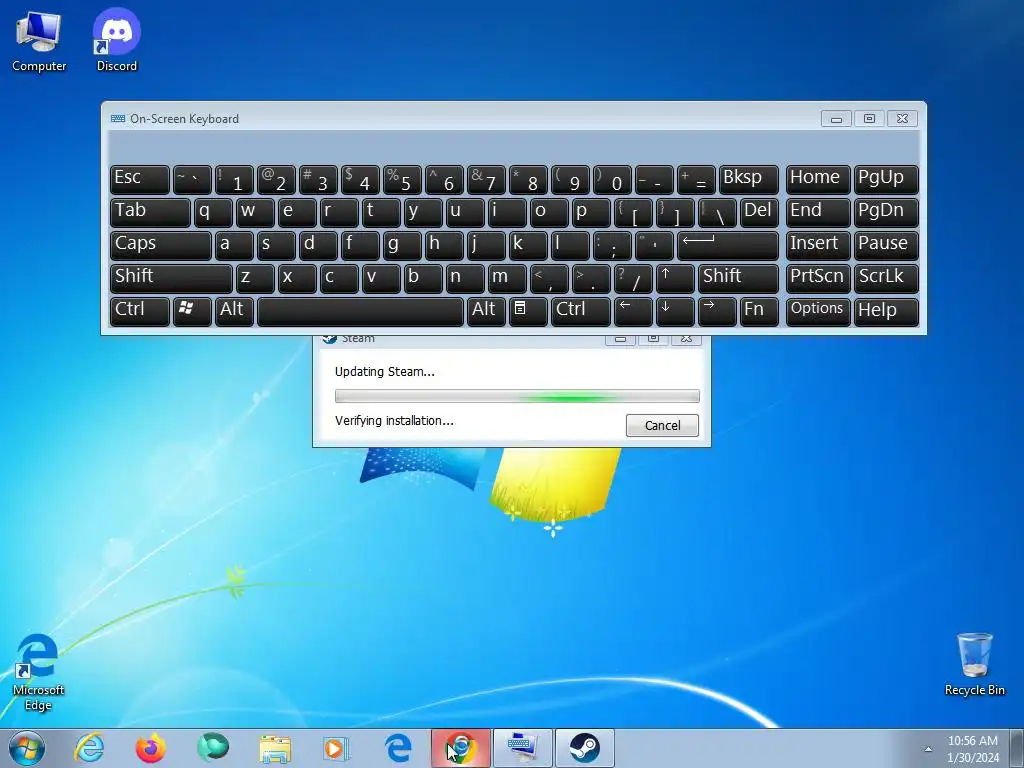Screen dimensions: 1024x768
Task: Open the Microsoft Edge desktop shortcut
Action: [x=38, y=672]
